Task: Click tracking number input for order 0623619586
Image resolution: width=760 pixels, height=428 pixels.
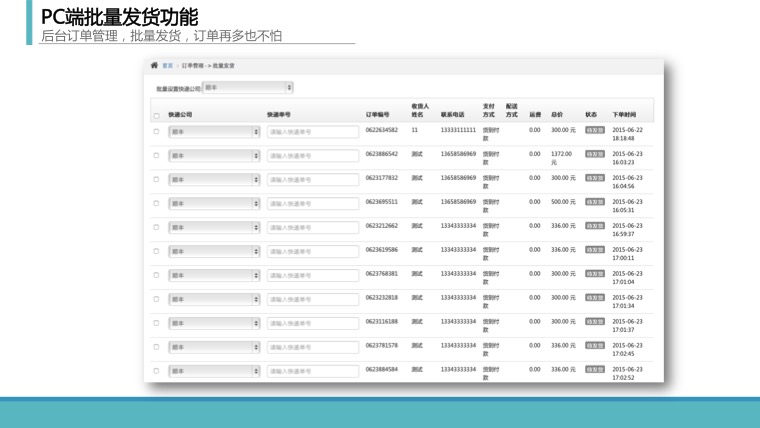Action: pyautogui.click(x=313, y=252)
